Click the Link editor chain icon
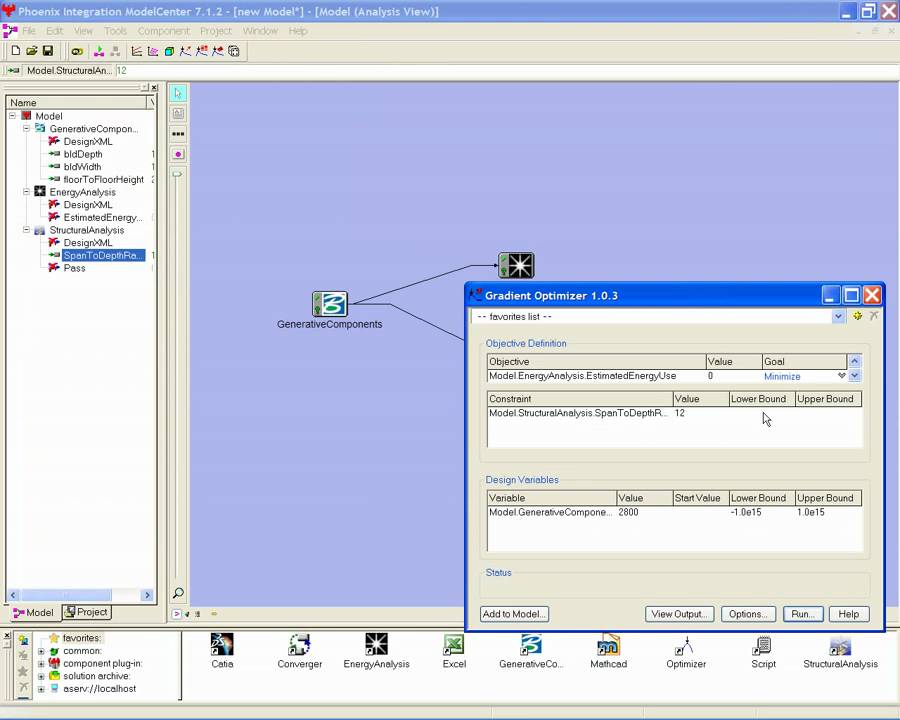900x720 pixels. [x=77, y=52]
